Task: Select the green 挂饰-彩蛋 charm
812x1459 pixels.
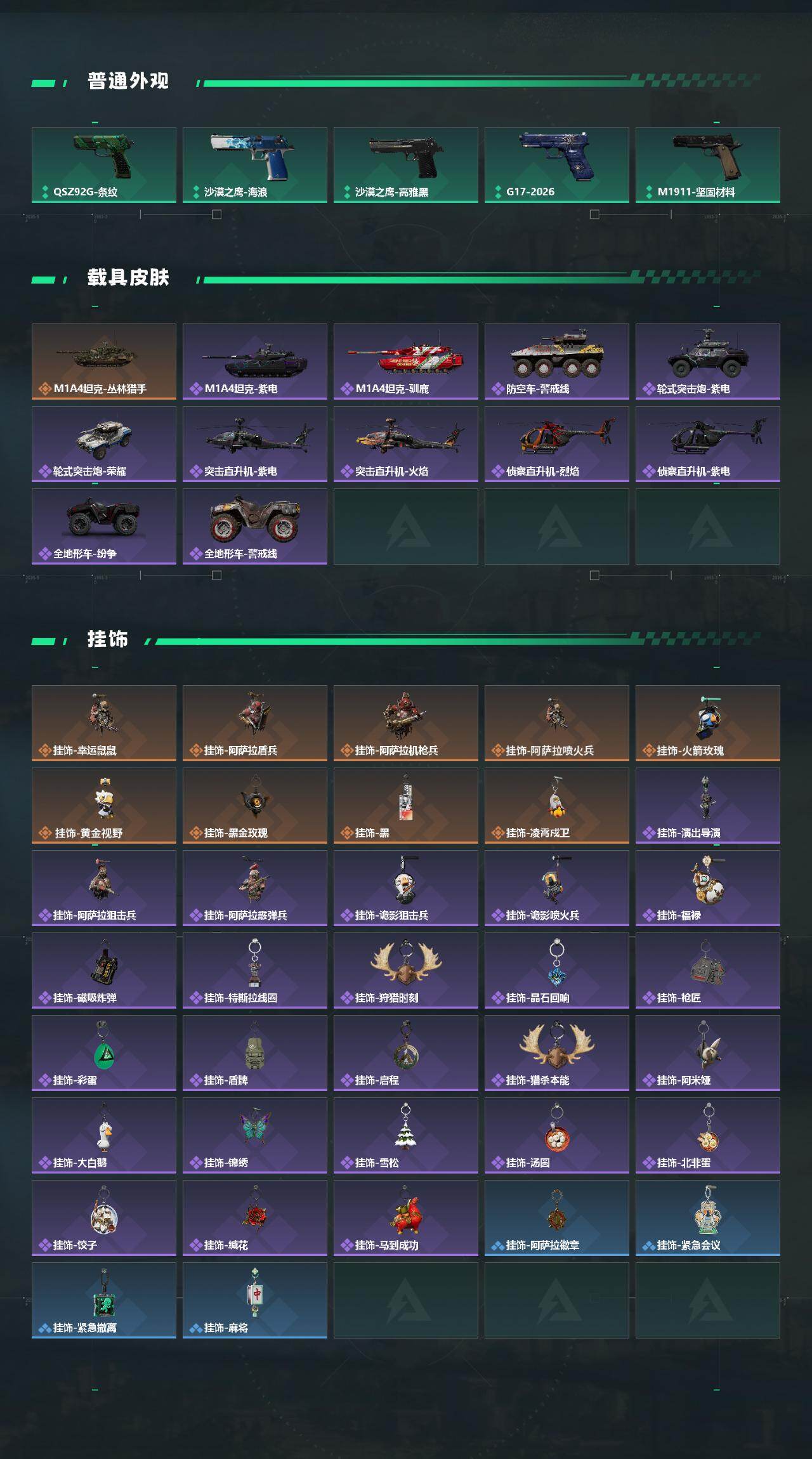Action: click(104, 1053)
